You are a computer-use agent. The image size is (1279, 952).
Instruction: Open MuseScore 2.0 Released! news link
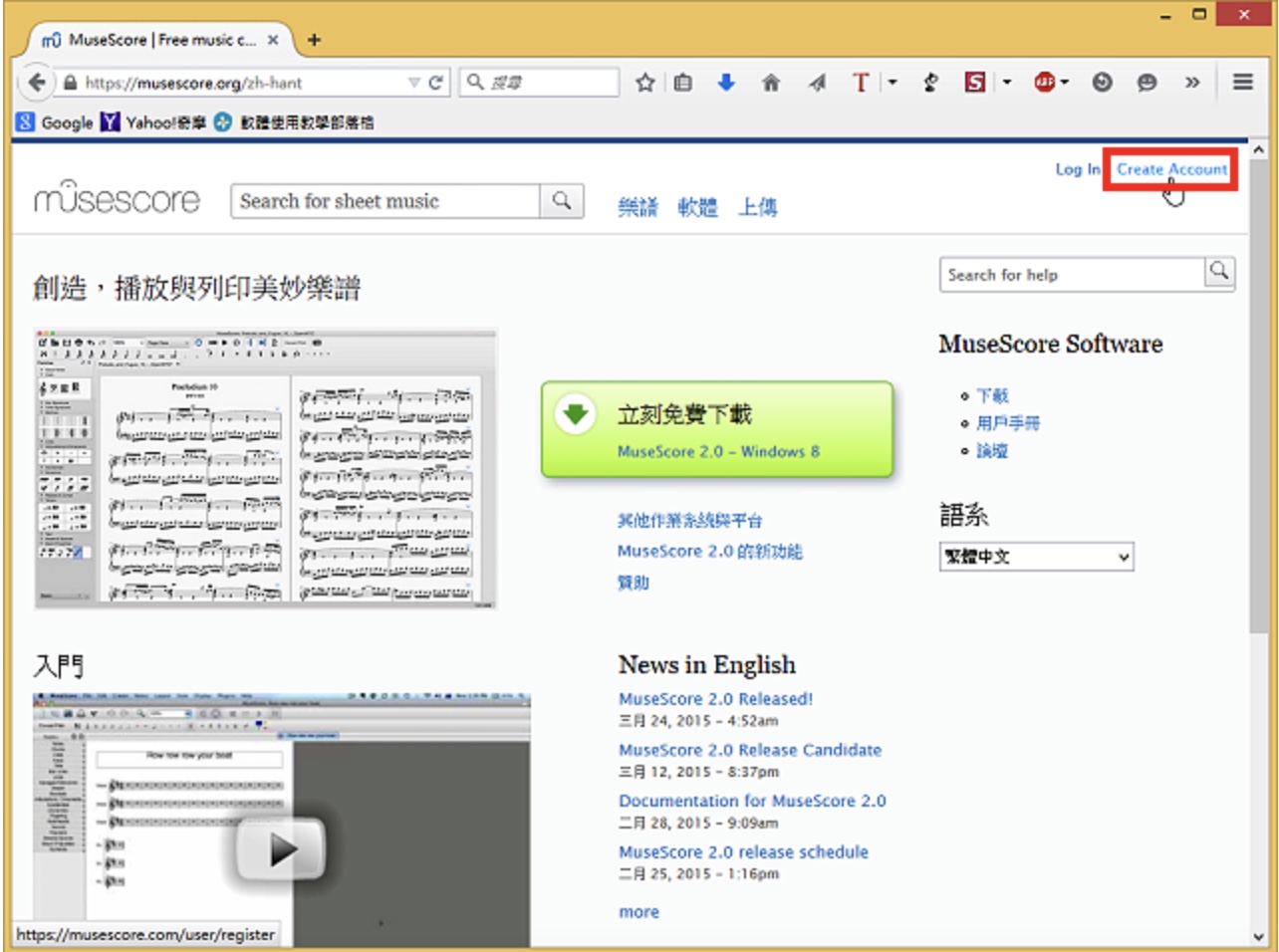pyautogui.click(x=715, y=699)
